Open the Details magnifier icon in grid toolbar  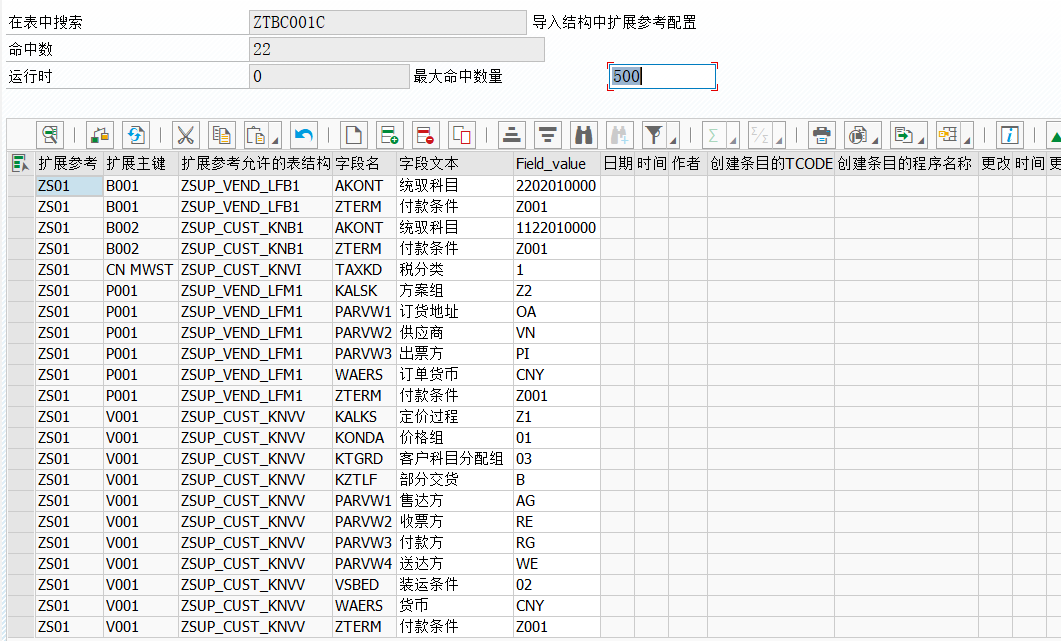tap(50, 135)
